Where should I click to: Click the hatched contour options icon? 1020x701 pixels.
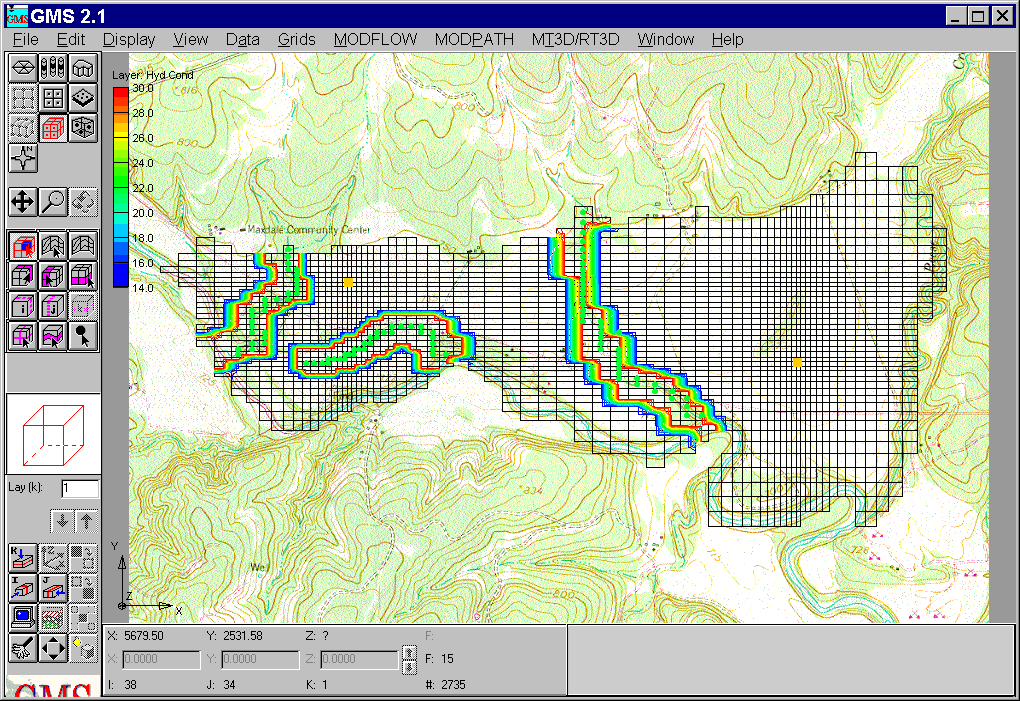point(53,618)
